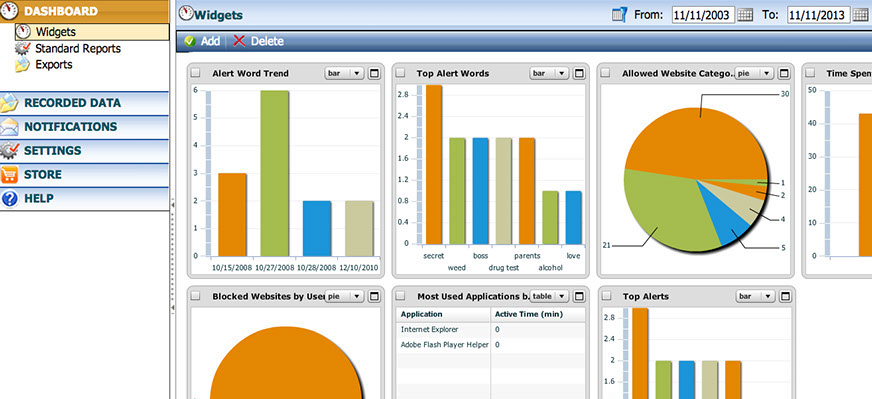Select the Widgets tree item
This screenshot has width=872, height=399.
point(92,32)
